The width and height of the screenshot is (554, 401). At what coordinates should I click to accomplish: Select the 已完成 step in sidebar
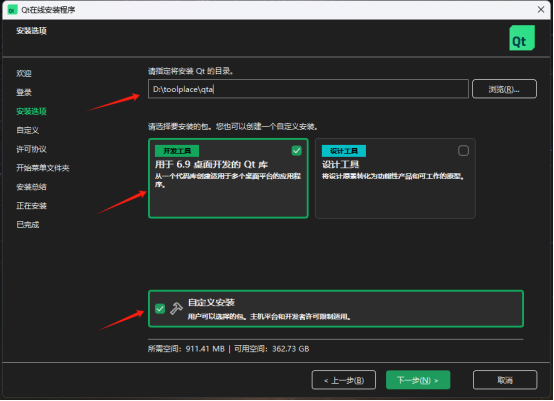point(28,225)
